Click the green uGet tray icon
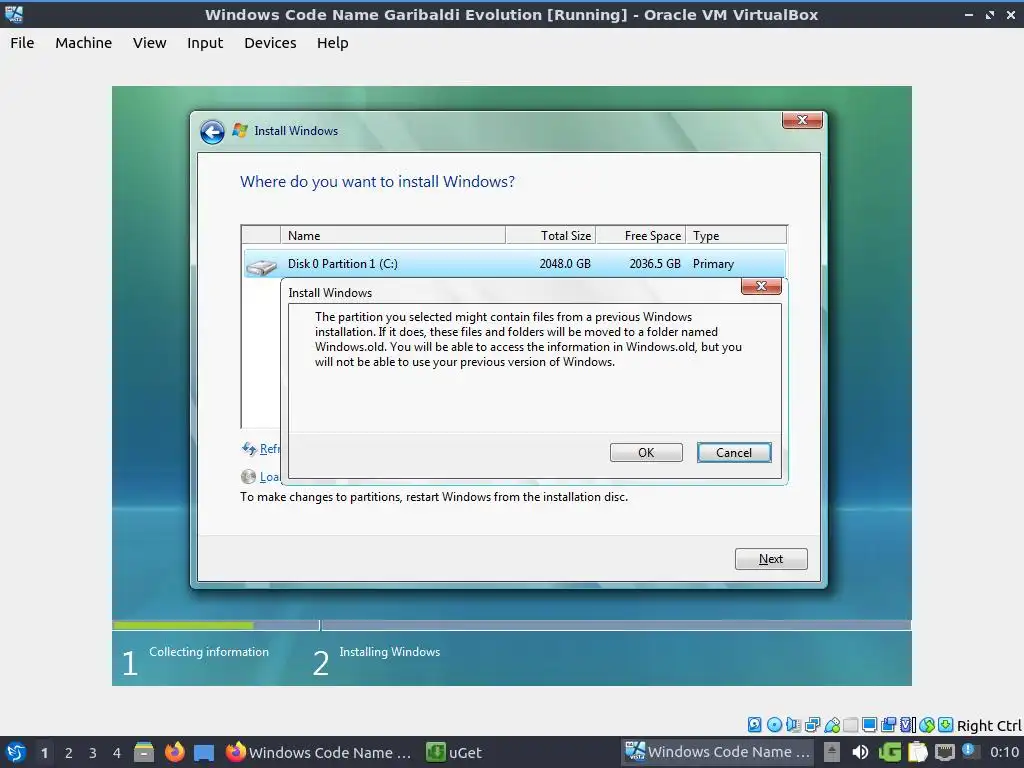Viewport: 1024px width, 768px height. pos(890,752)
